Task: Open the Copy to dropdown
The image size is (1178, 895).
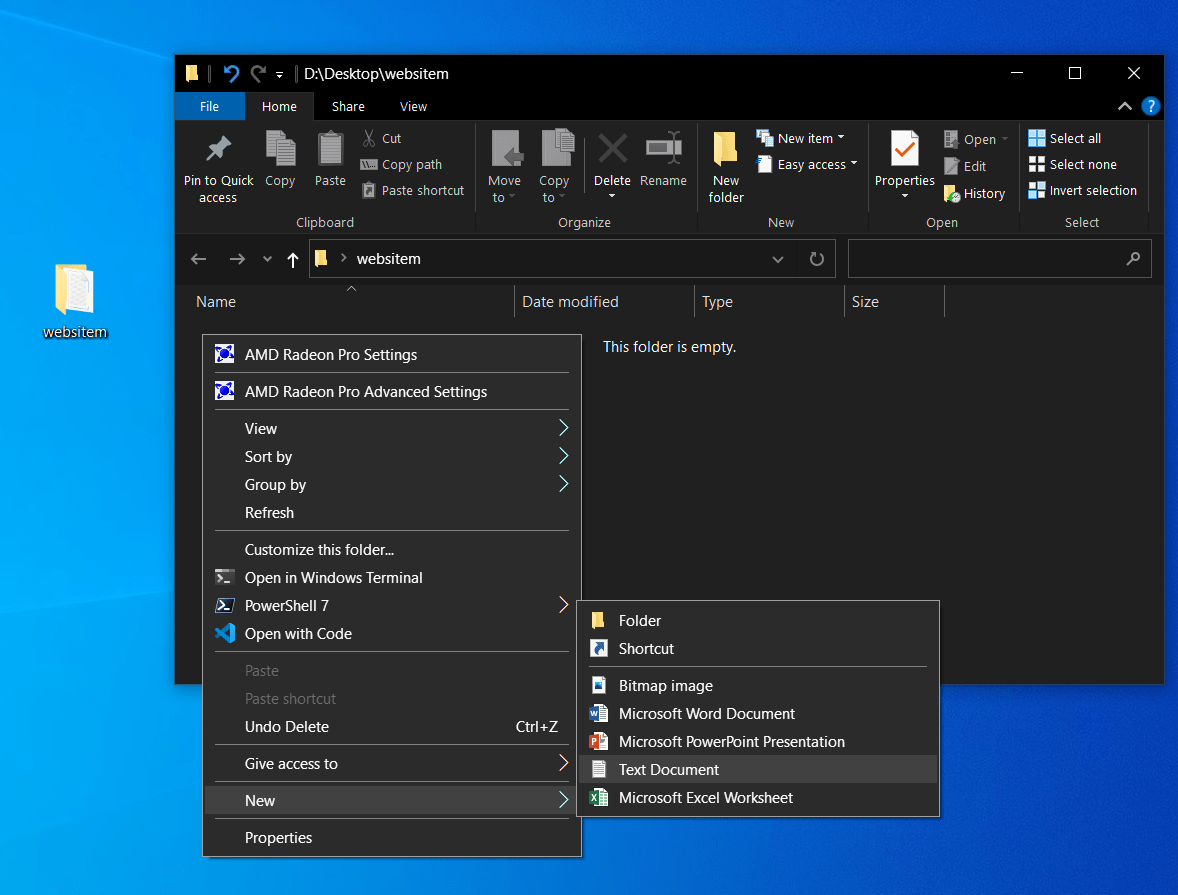Action: point(554,166)
